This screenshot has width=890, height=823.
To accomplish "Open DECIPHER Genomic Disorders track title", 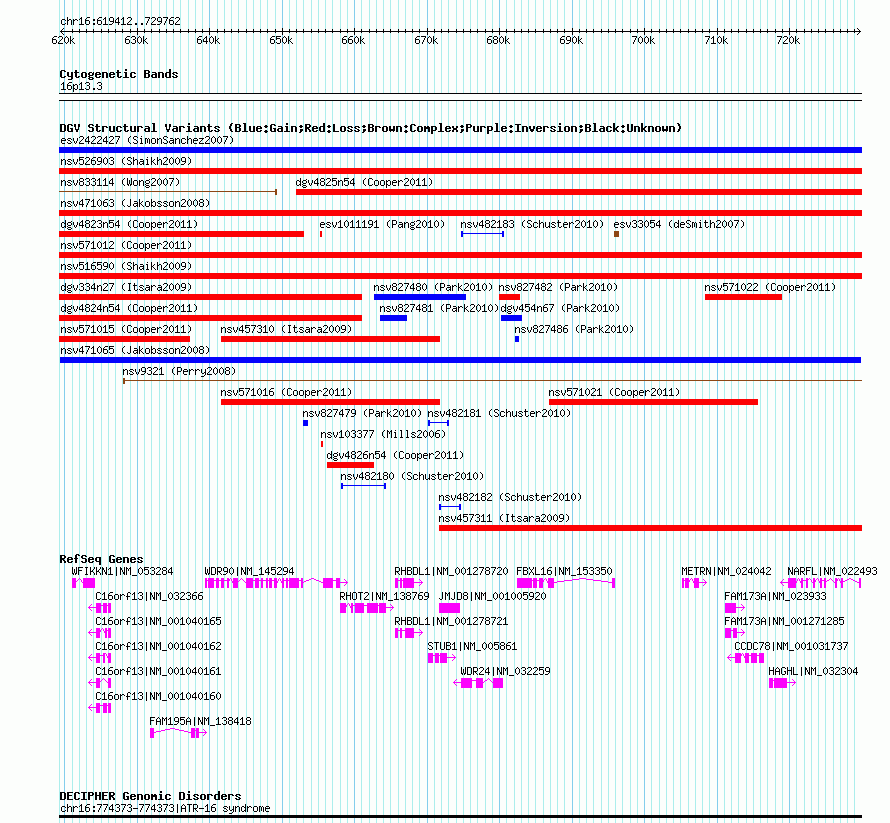I will pos(150,796).
